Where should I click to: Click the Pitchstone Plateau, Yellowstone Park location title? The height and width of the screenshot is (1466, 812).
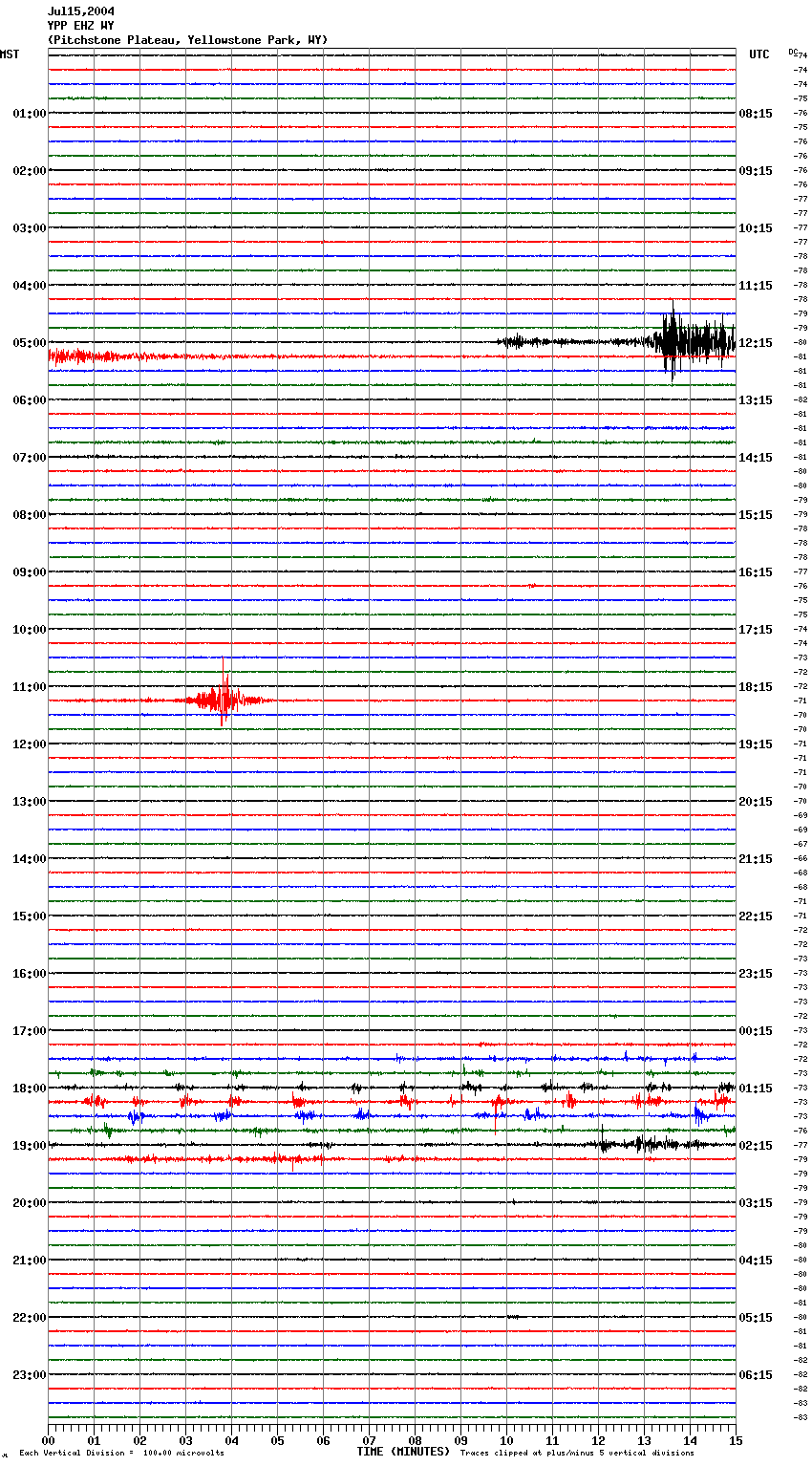click(x=187, y=40)
